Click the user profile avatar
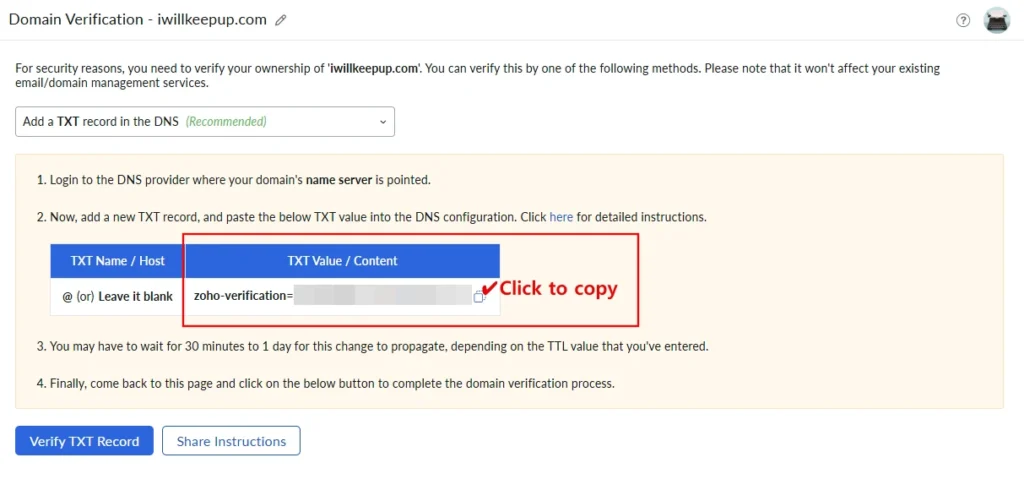 997,20
